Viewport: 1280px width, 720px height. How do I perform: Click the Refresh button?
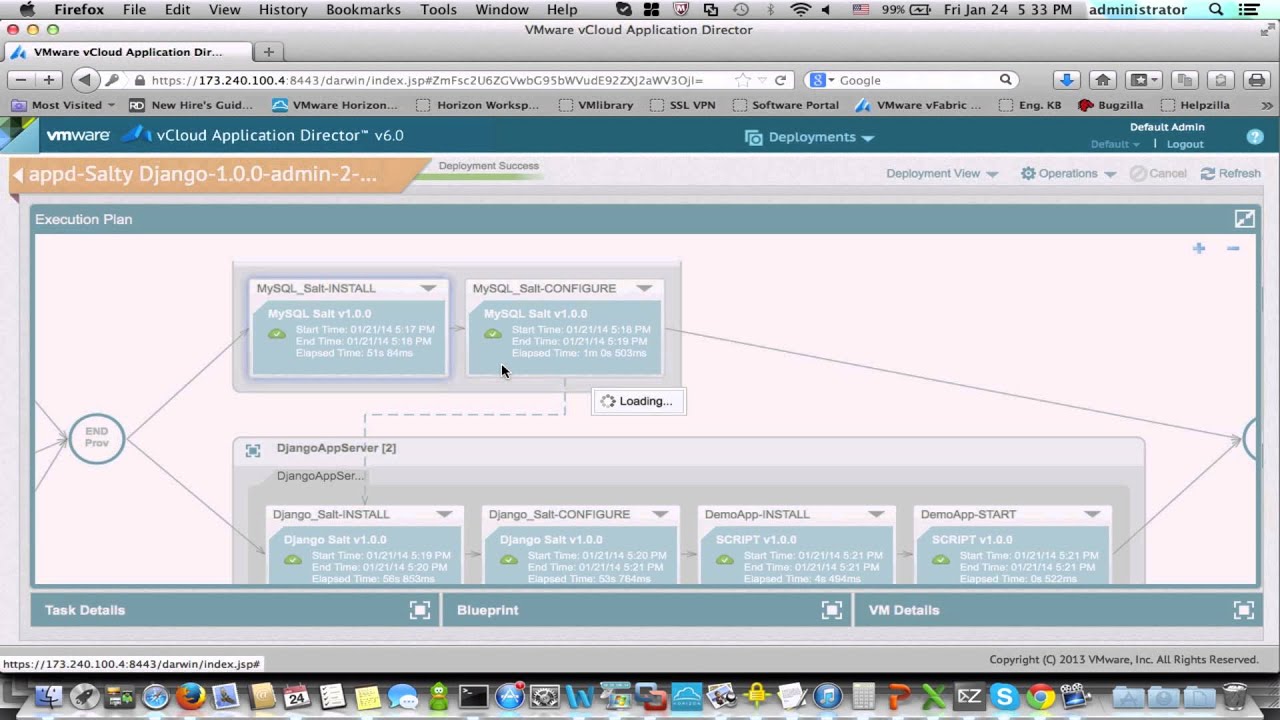point(1231,174)
